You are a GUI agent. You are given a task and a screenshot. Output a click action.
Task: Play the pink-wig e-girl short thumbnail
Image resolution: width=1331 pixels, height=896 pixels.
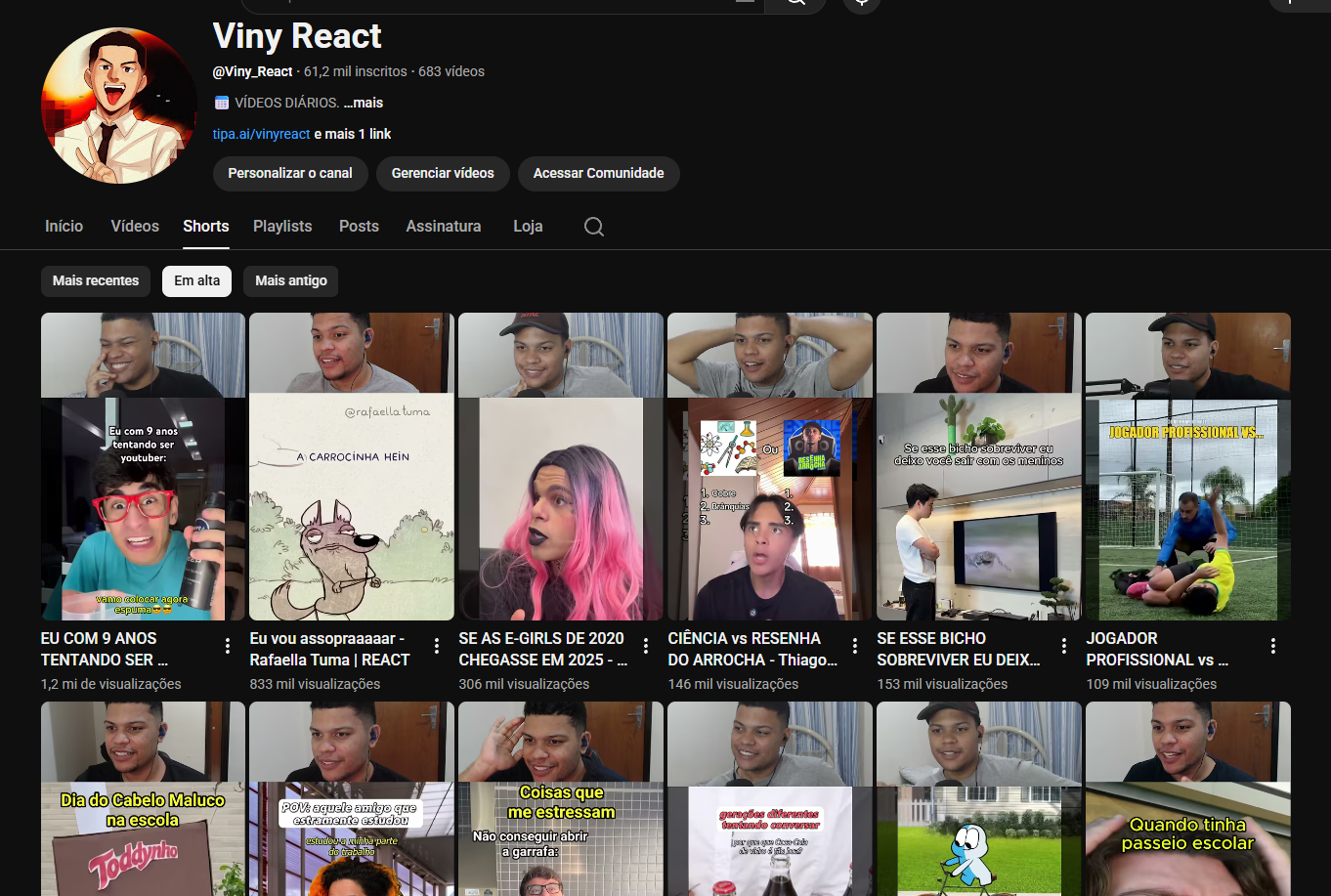click(561, 466)
